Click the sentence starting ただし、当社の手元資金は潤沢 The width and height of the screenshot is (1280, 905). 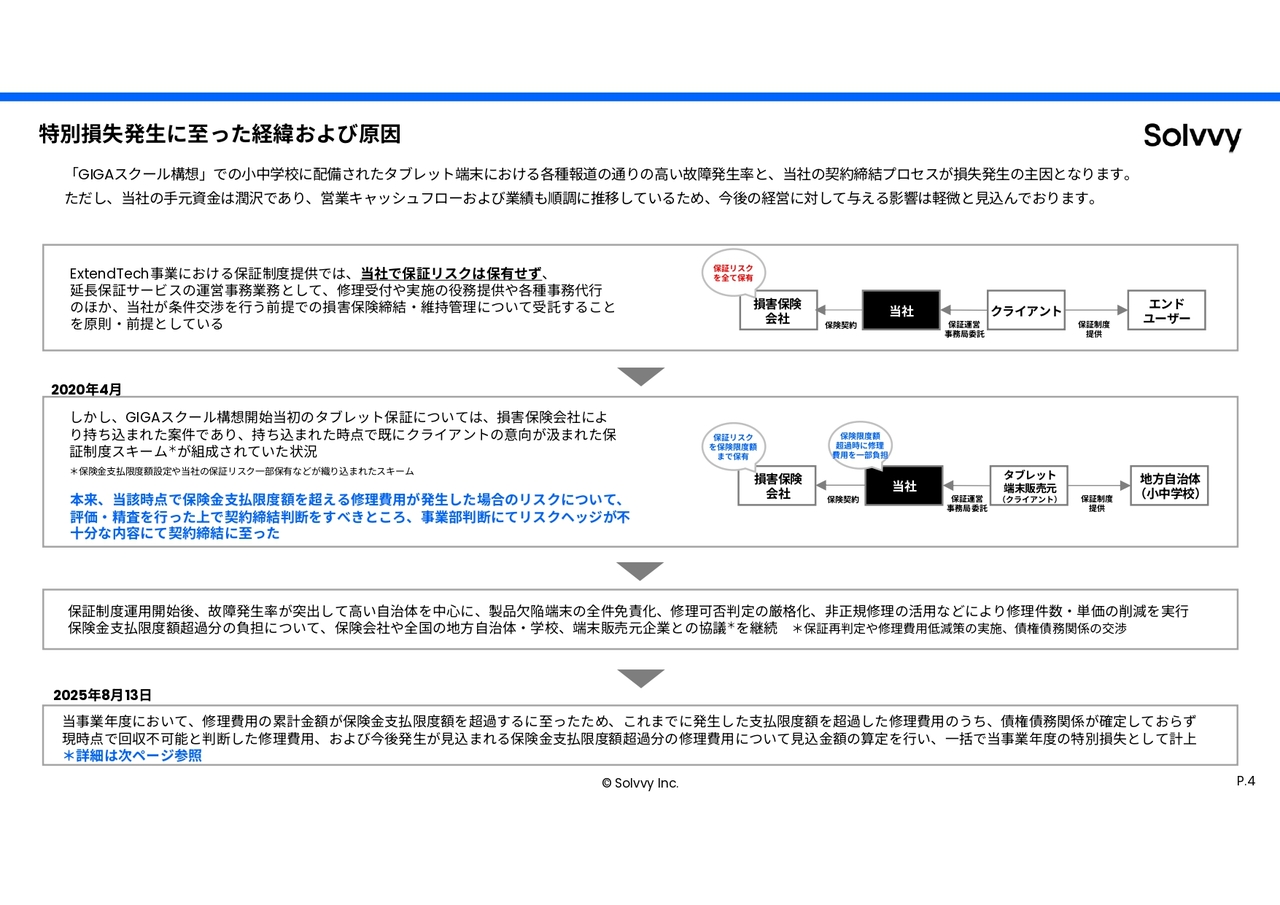coord(581,198)
